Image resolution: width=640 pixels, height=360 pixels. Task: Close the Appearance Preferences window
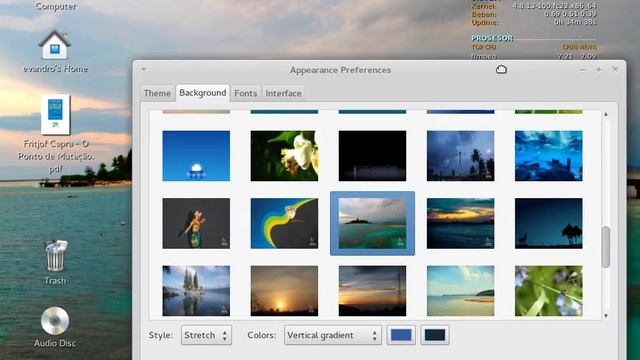[615, 69]
